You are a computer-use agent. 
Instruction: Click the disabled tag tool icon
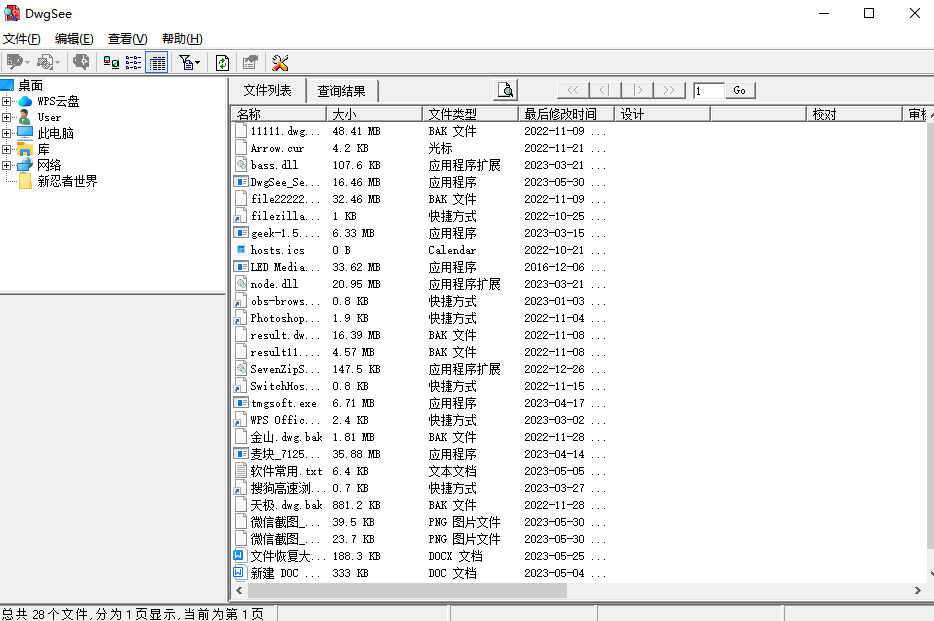(x=17, y=62)
